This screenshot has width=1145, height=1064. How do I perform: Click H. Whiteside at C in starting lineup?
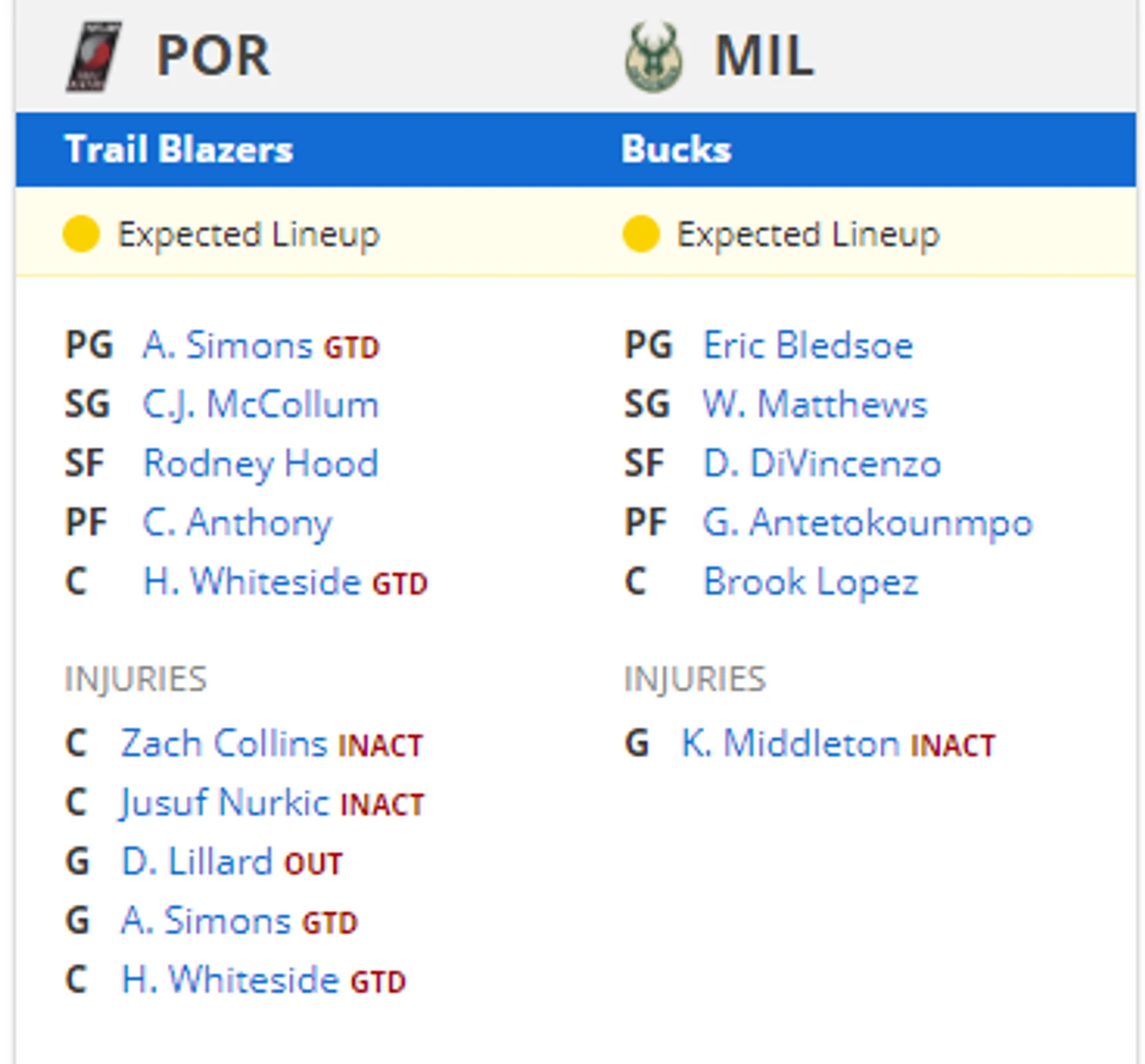point(252,582)
